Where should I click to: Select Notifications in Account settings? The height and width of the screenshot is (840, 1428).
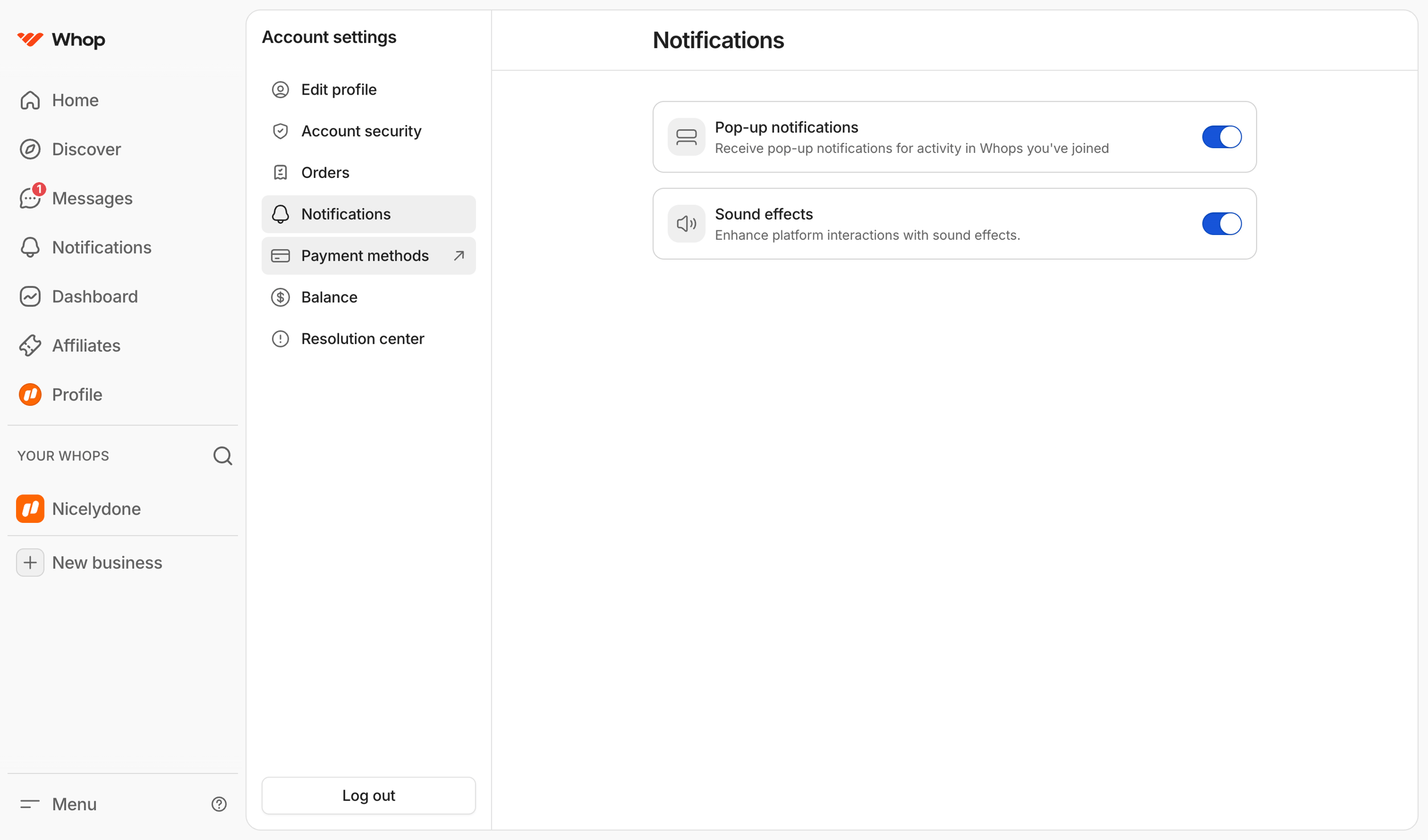click(368, 214)
